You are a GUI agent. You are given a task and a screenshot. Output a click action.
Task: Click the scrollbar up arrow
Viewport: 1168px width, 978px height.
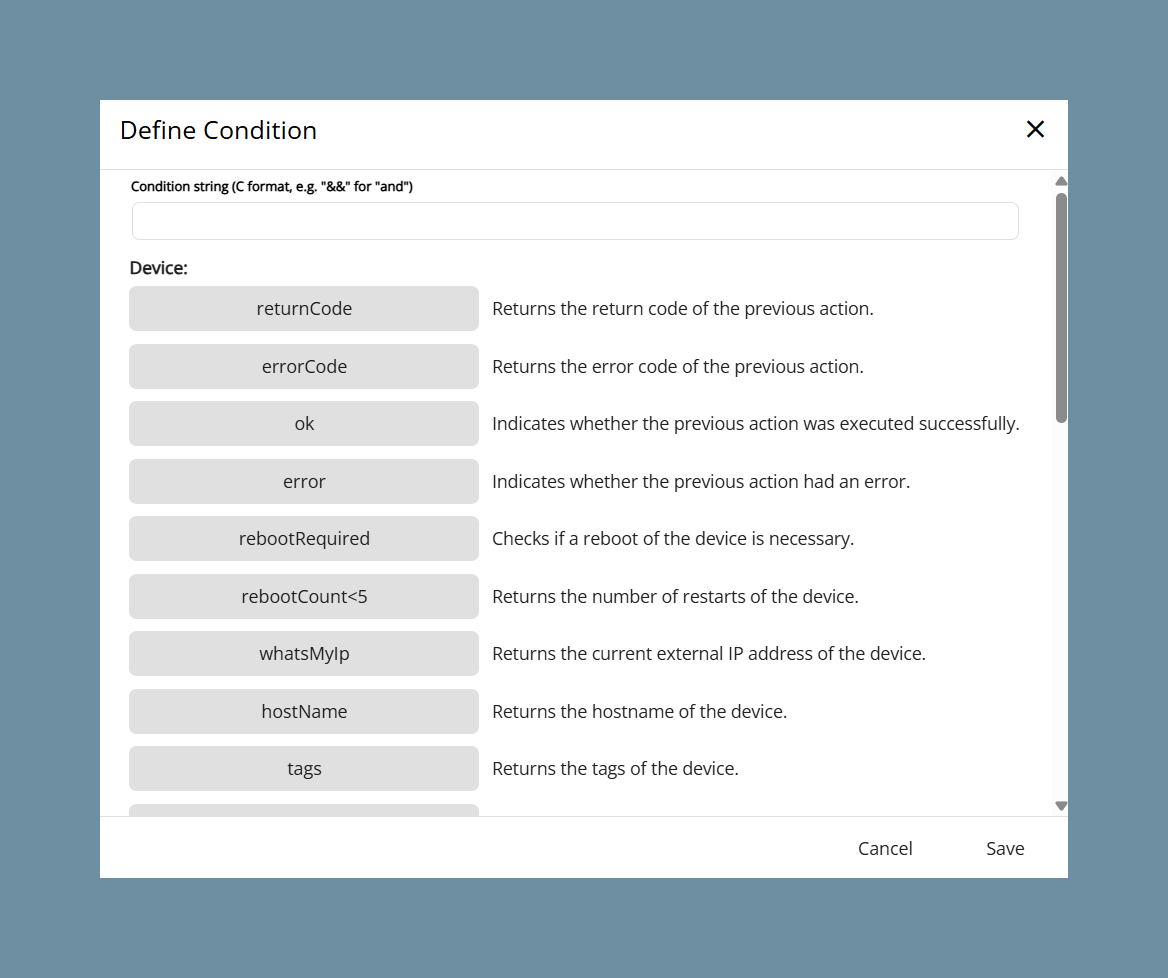click(x=1061, y=181)
